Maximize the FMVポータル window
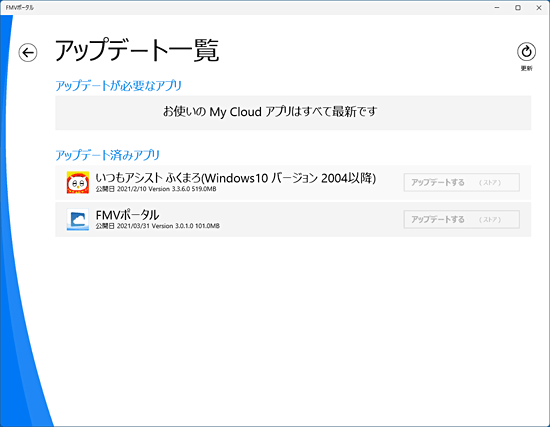The height and width of the screenshot is (427, 550). 518,8
